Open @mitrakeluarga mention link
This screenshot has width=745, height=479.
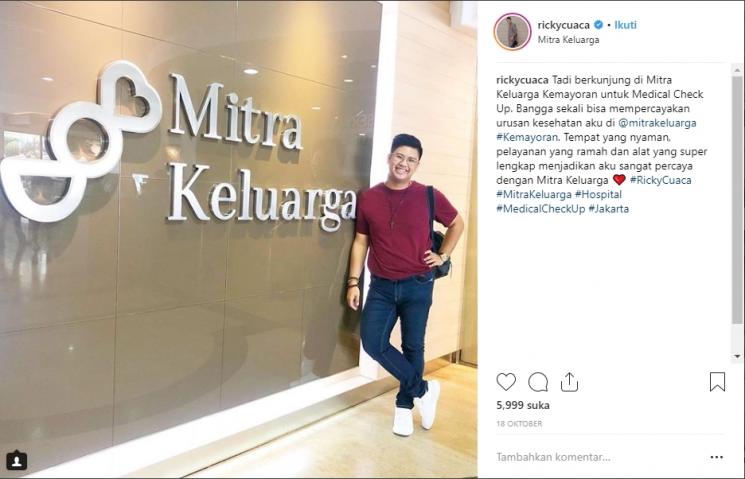point(657,123)
